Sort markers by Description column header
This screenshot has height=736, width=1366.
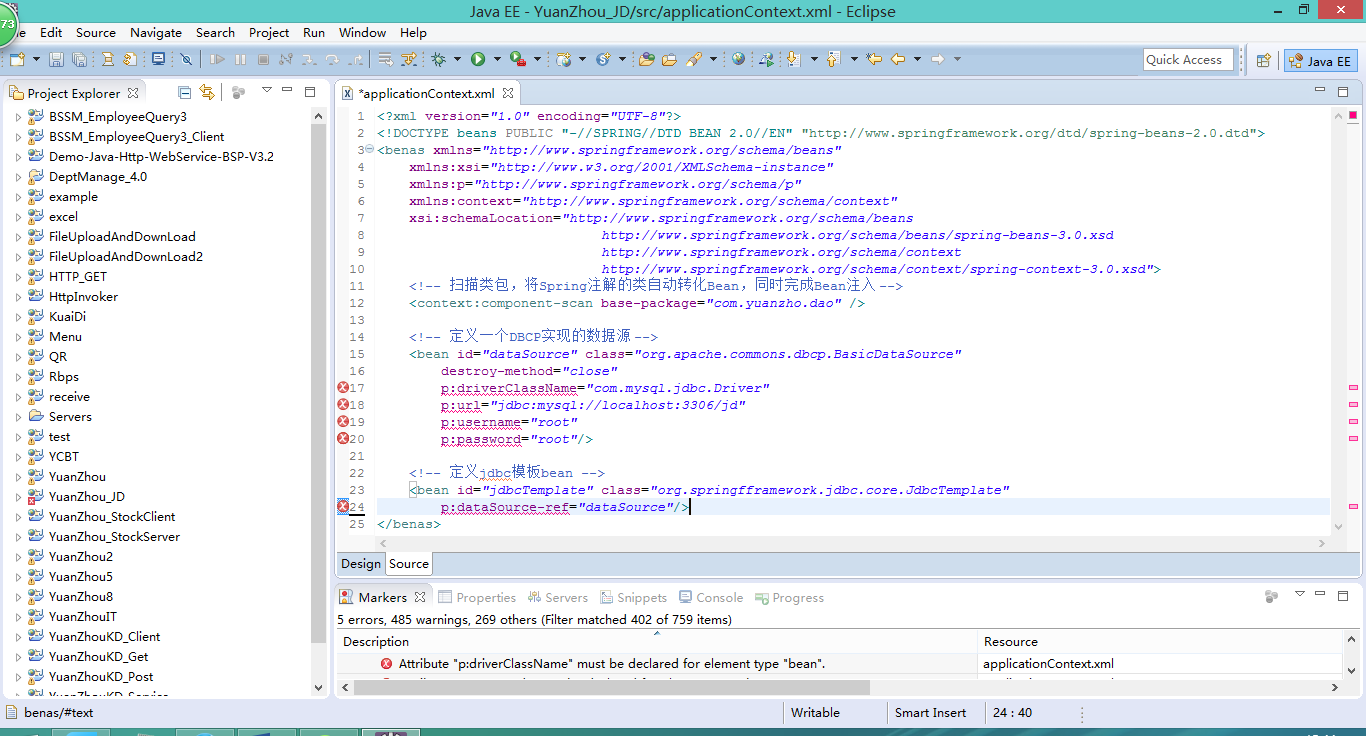pyautogui.click(x=657, y=642)
